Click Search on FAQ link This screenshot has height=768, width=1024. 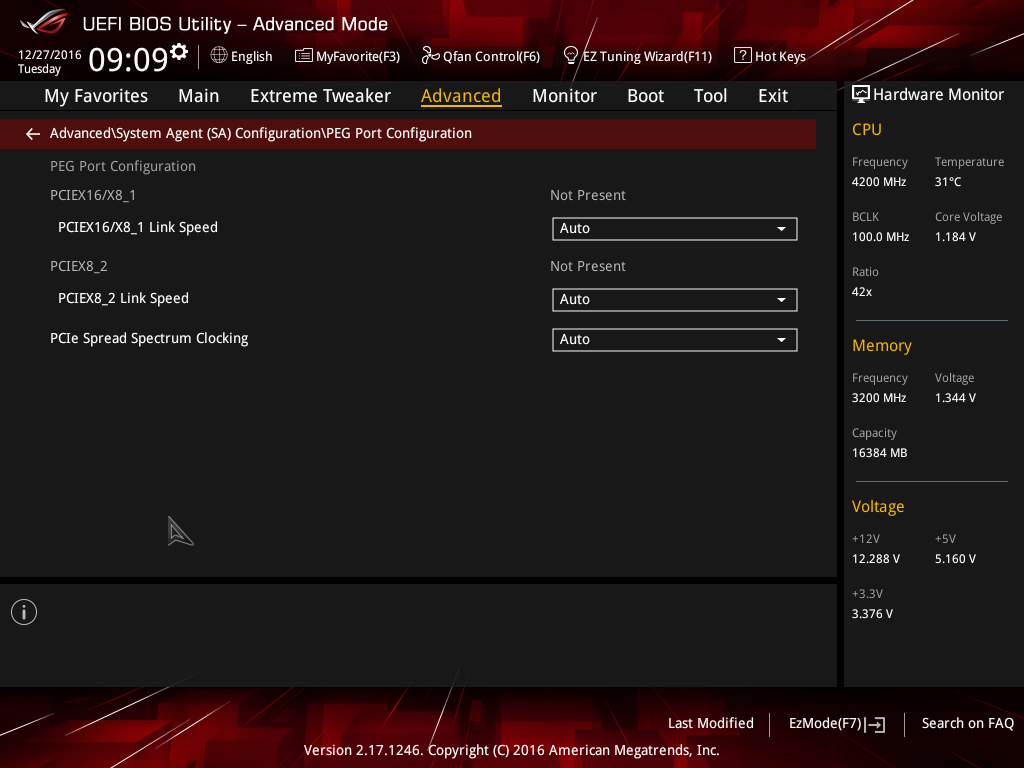(x=967, y=724)
